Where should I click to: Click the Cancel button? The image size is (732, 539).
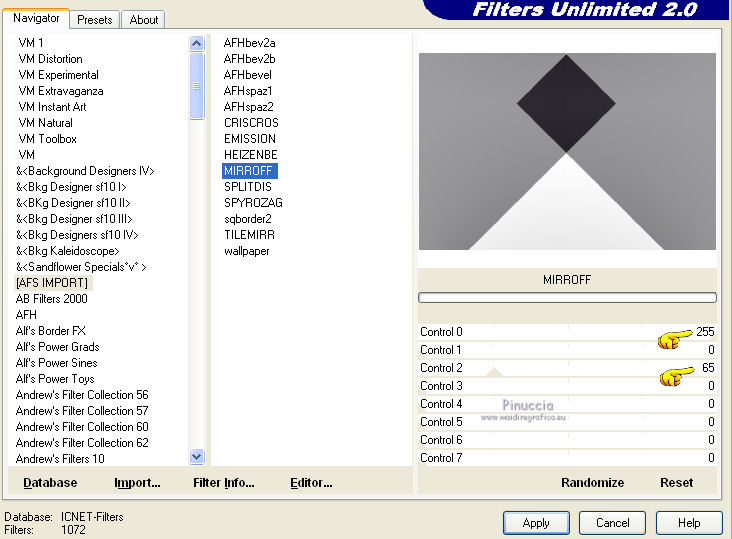click(612, 523)
